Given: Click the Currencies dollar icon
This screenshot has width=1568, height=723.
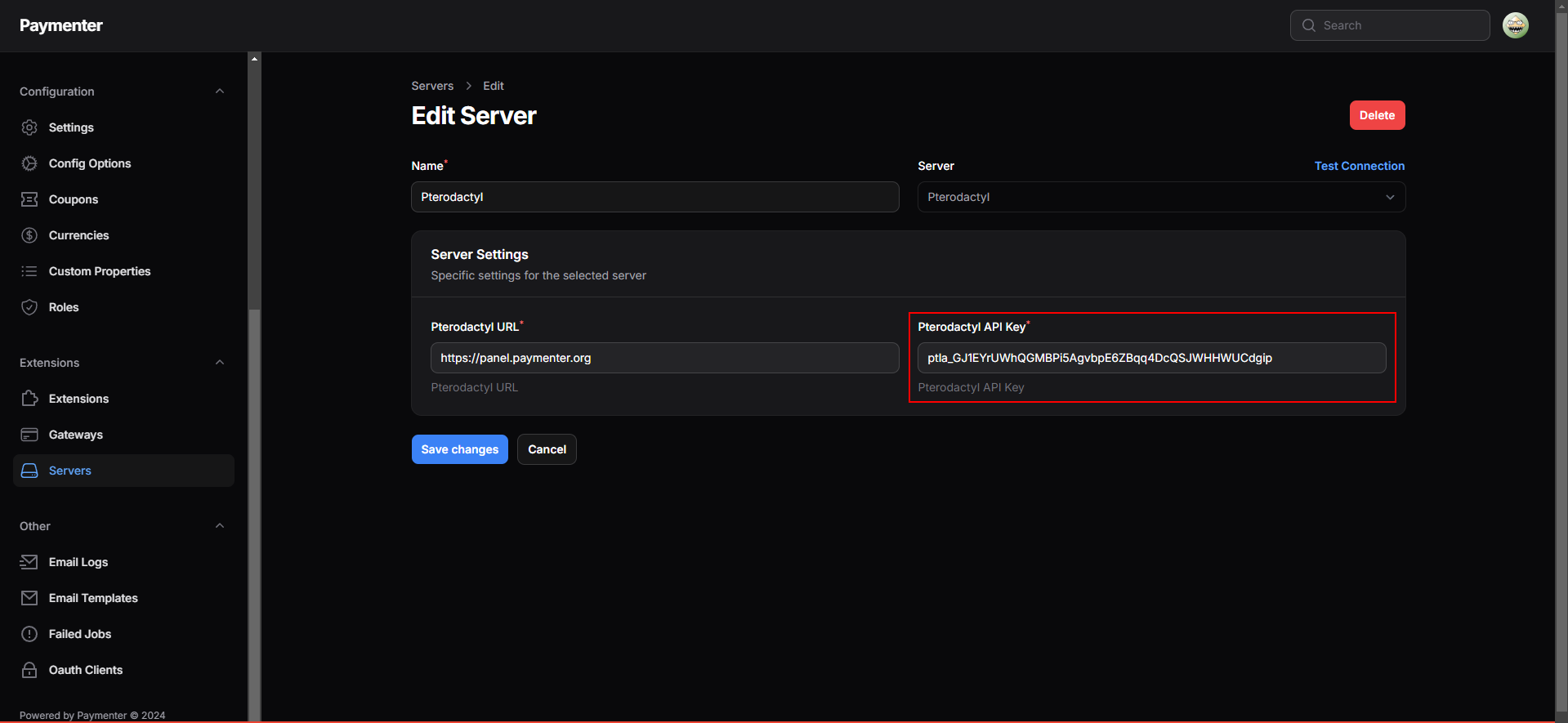Looking at the screenshot, I should [x=29, y=235].
